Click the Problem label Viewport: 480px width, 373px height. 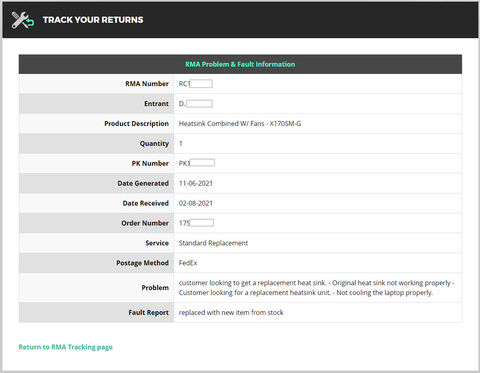pos(155,288)
